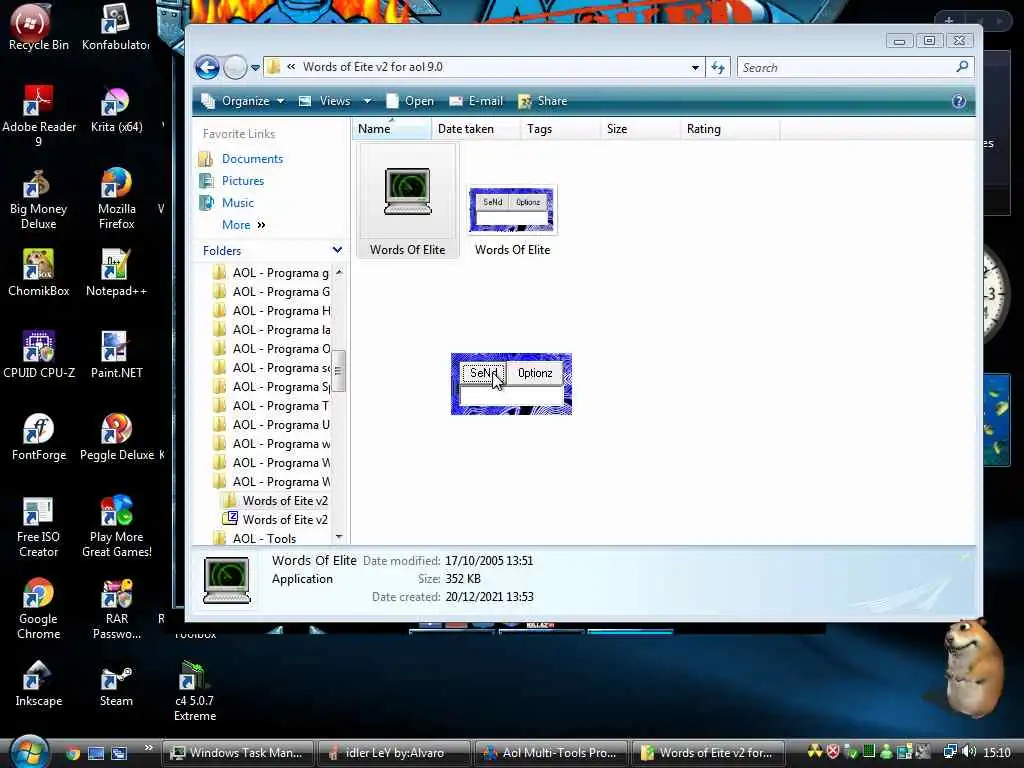This screenshot has height=768, width=1024.
Task: Open the Windows Start orb
Action: pyautogui.click(x=28, y=751)
